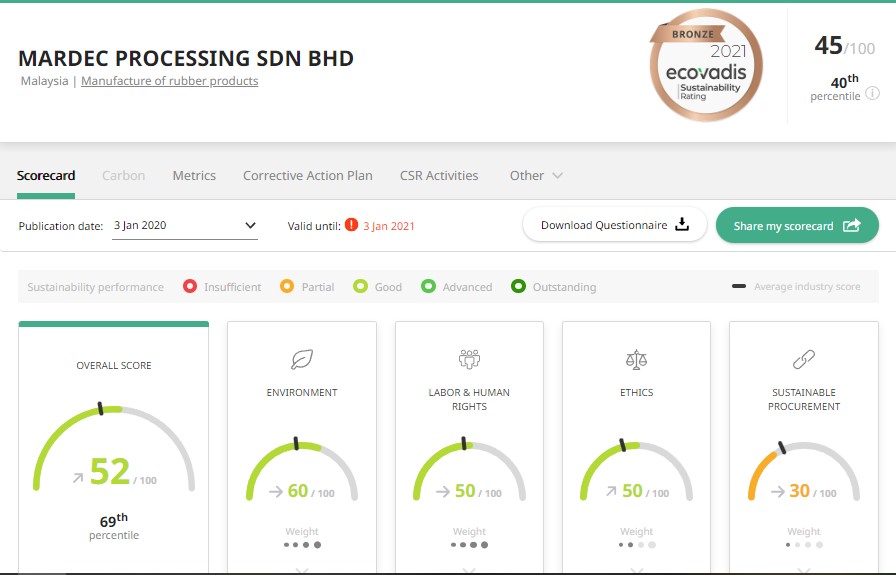
Task: Click the arrow beside Sustainable Procurement score 30
Action: [x=778, y=492]
